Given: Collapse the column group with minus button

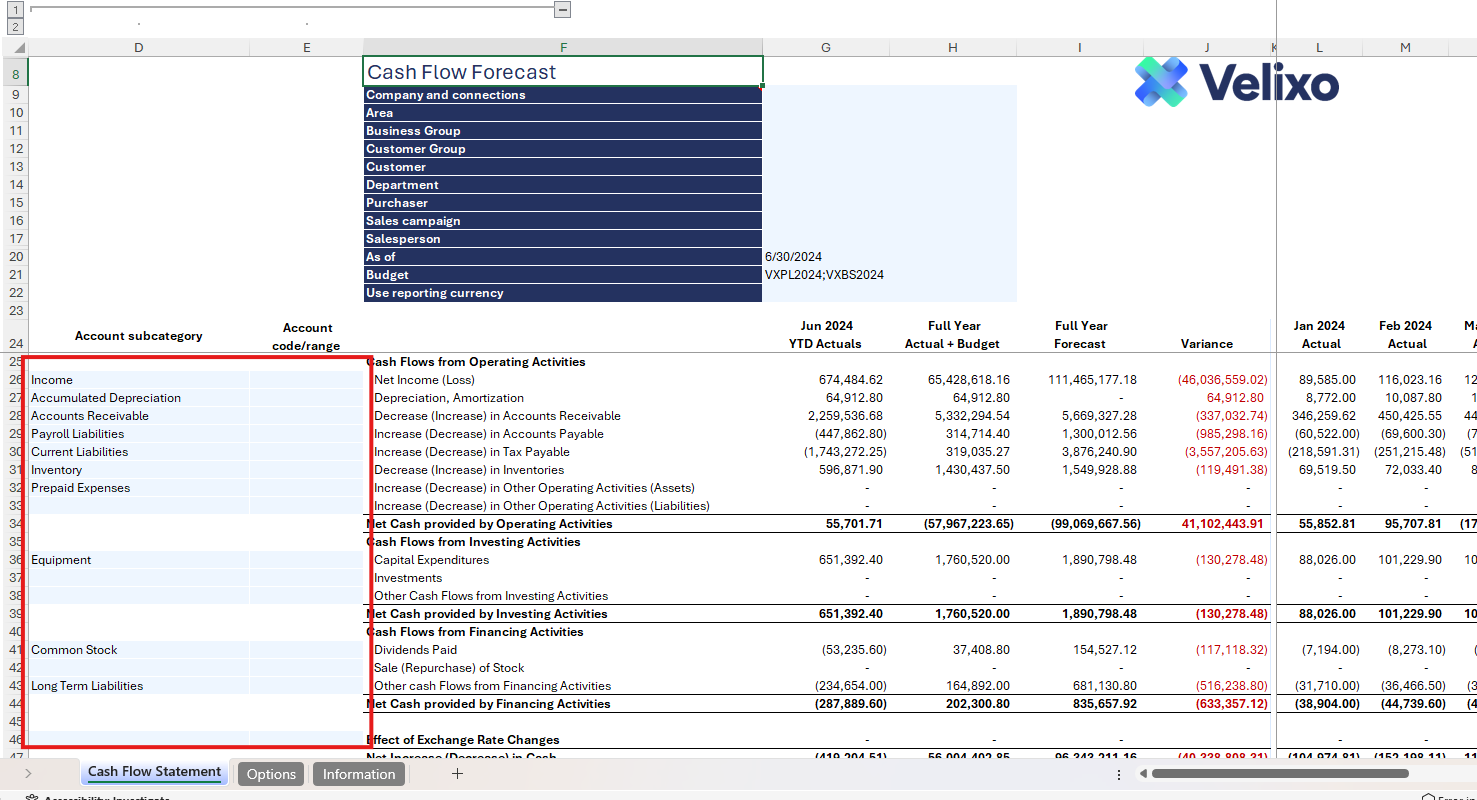Looking at the screenshot, I should pos(563,9).
